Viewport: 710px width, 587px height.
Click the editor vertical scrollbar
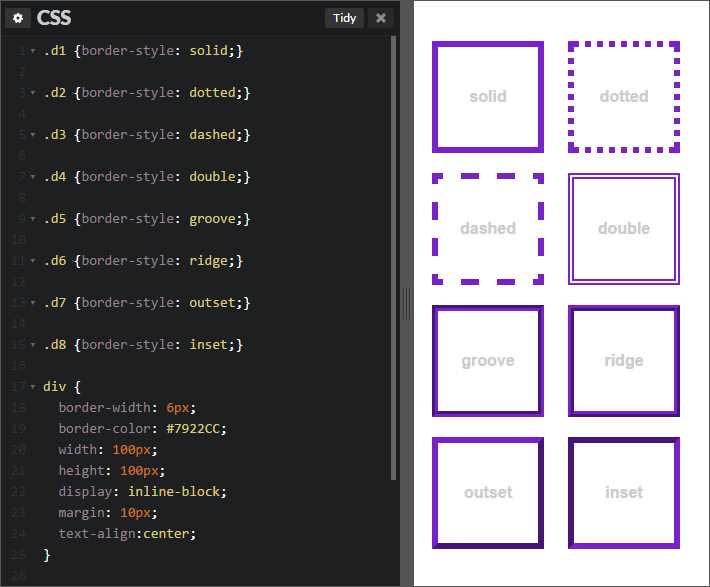click(x=393, y=258)
